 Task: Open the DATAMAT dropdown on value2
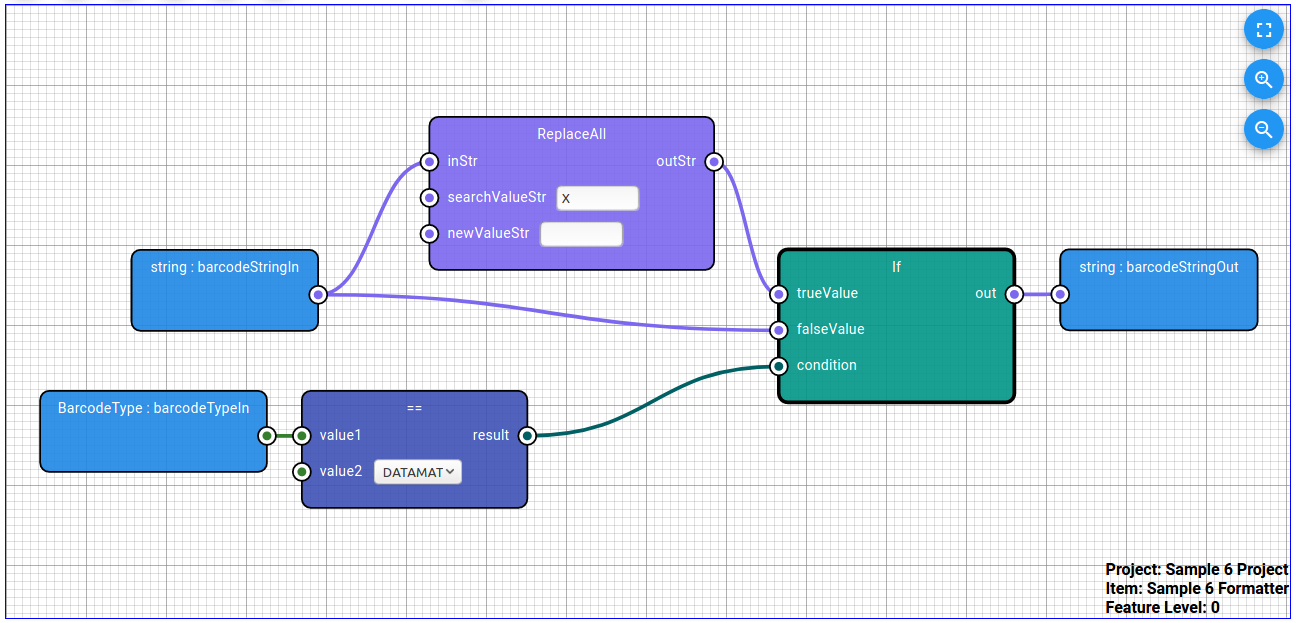pyautogui.click(x=417, y=471)
